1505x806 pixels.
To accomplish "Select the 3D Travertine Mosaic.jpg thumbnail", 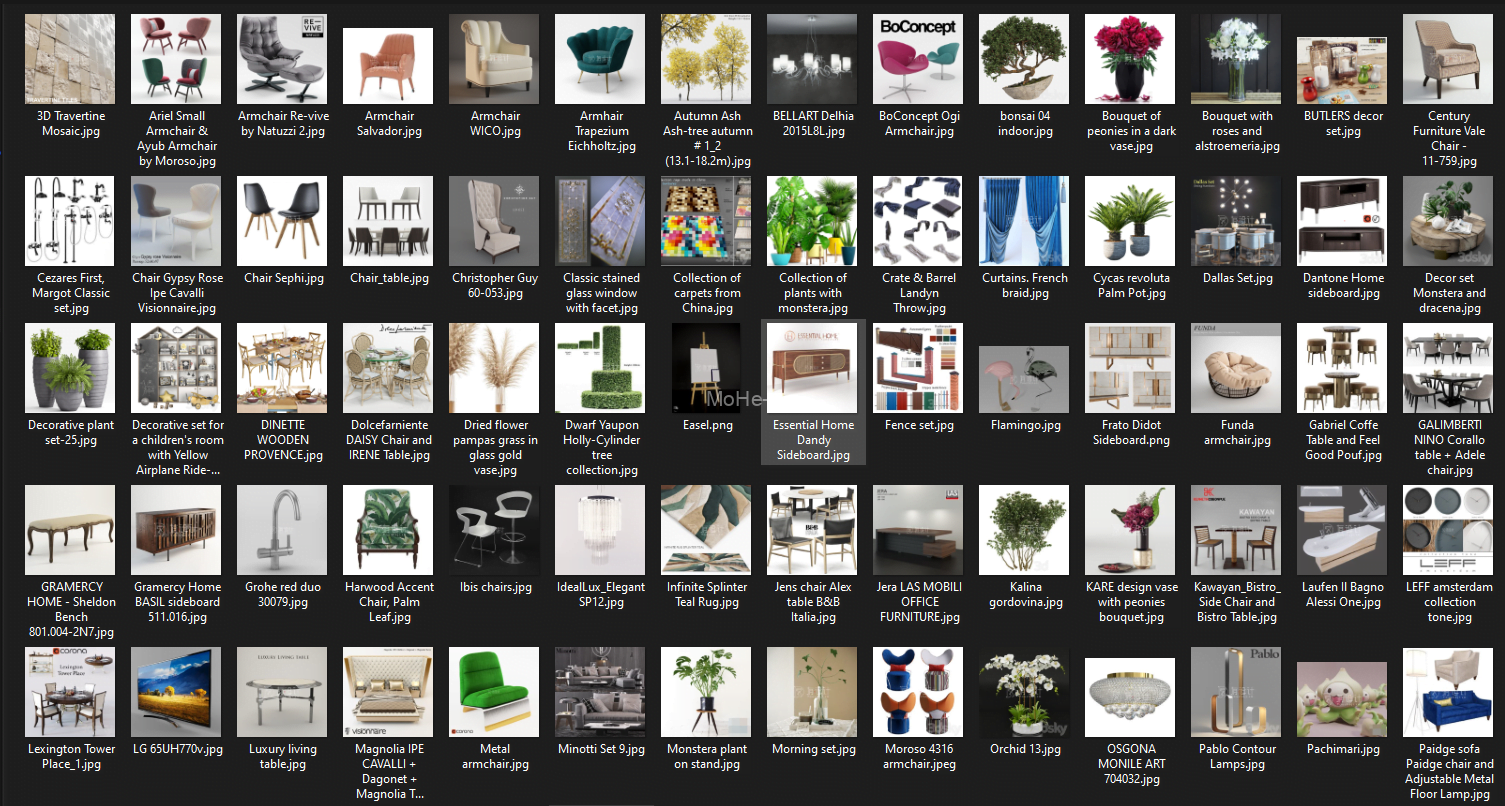I will 70,59.
